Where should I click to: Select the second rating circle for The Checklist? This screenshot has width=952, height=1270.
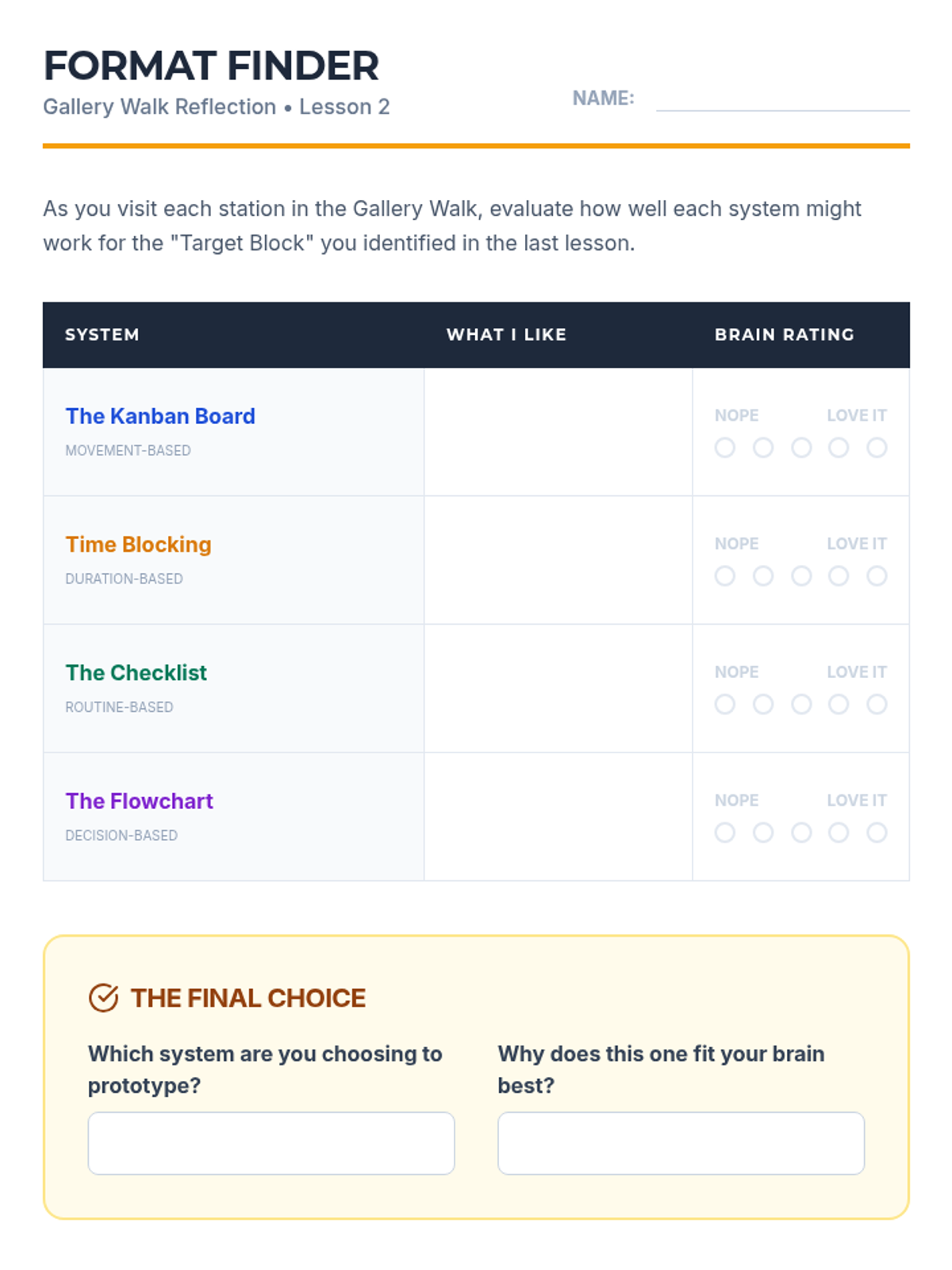coord(763,704)
